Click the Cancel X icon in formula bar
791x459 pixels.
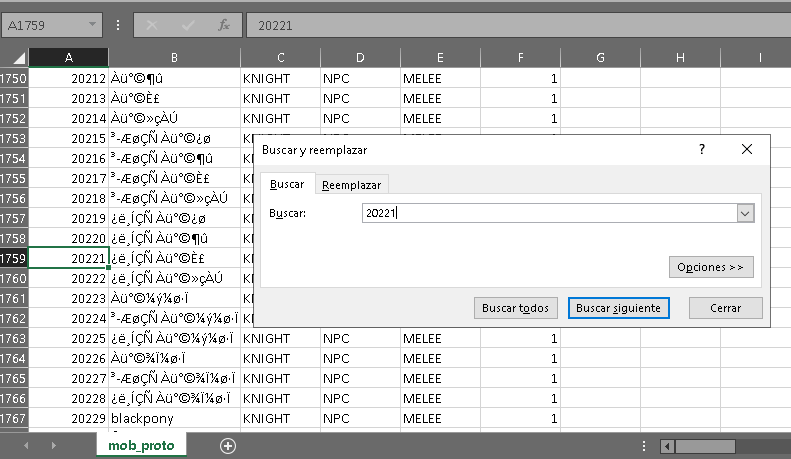tap(151, 25)
